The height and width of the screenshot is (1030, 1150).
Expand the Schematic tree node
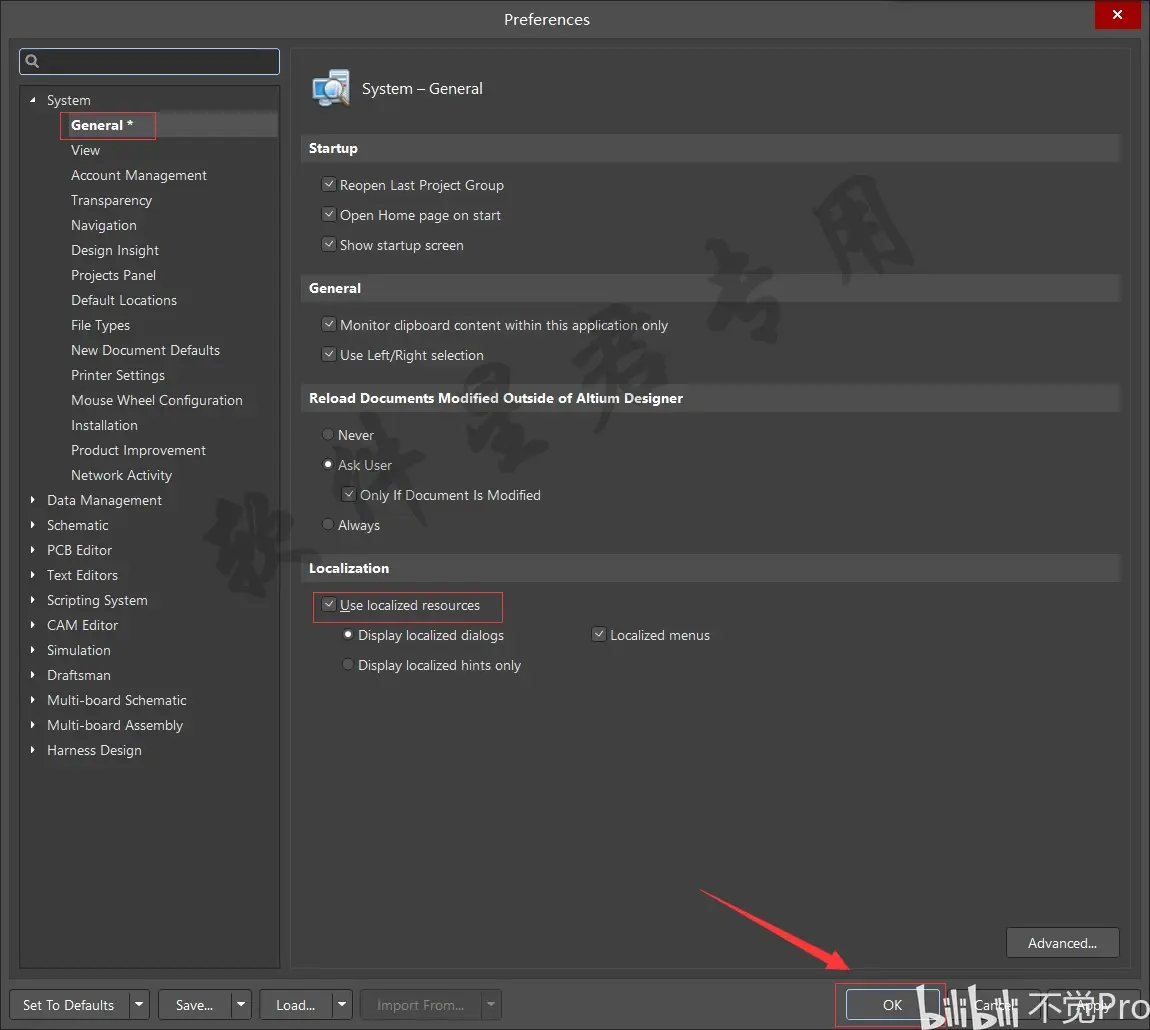pos(32,525)
